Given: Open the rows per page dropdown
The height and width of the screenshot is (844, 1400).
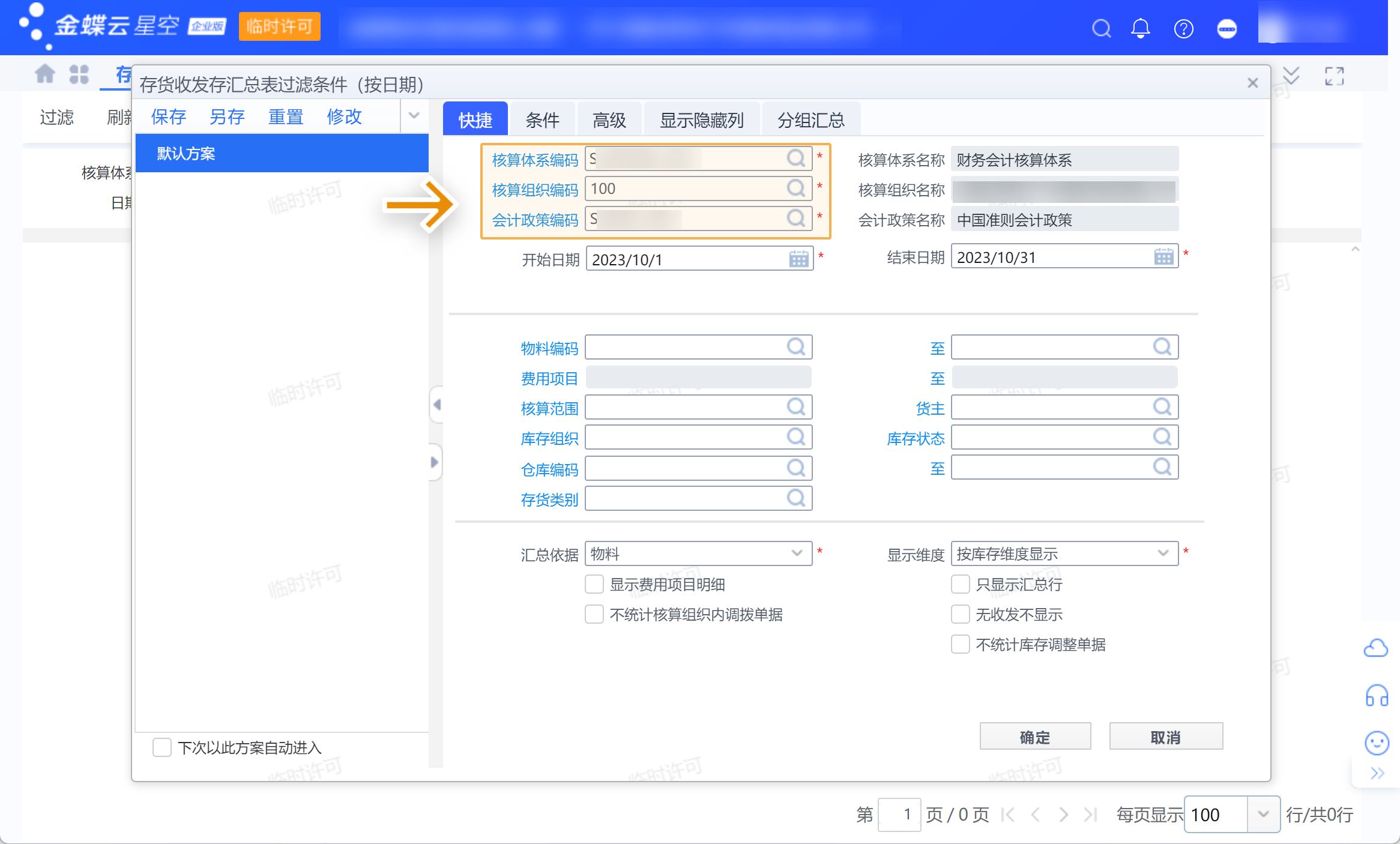Looking at the screenshot, I should click(x=1263, y=814).
